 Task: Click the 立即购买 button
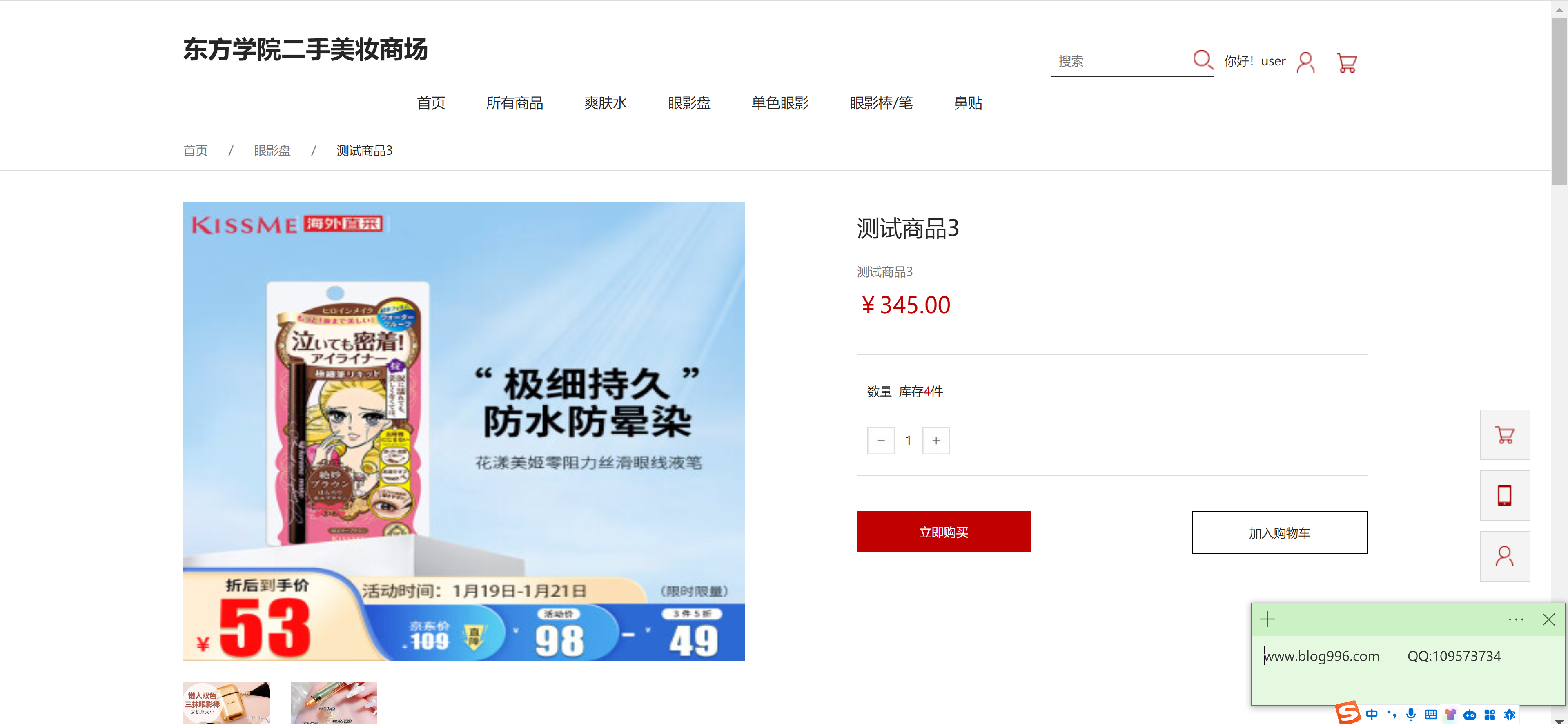944,532
